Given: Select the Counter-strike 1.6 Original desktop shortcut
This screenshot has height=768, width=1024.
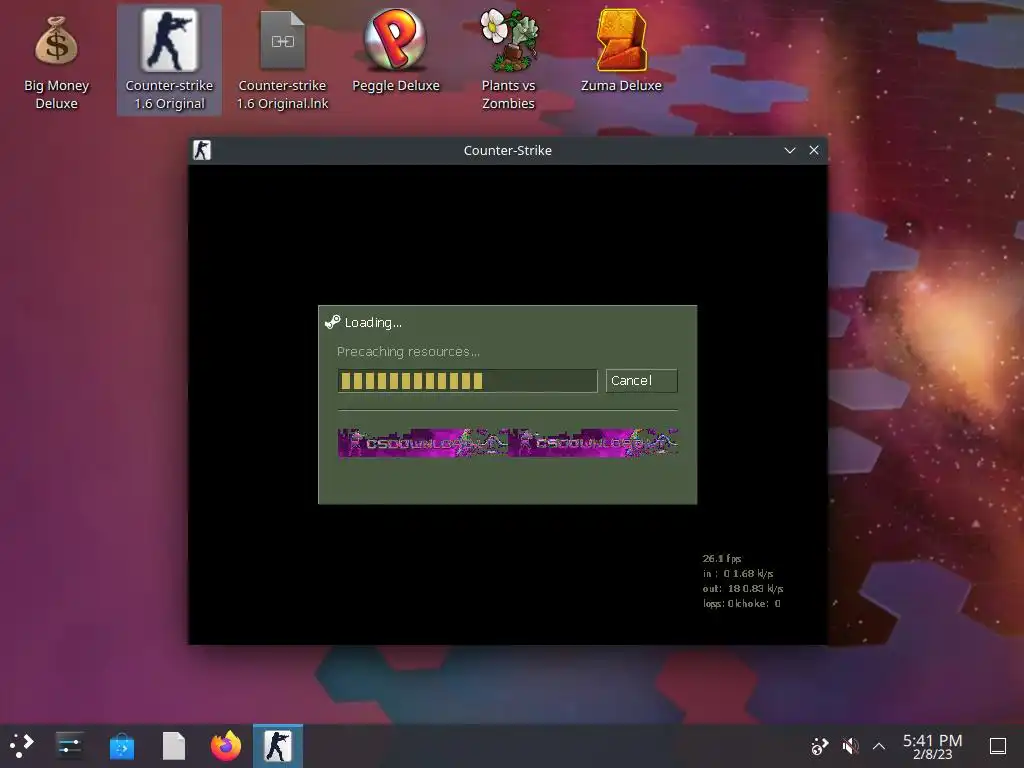Looking at the screenshot, I should coord(169,60).
